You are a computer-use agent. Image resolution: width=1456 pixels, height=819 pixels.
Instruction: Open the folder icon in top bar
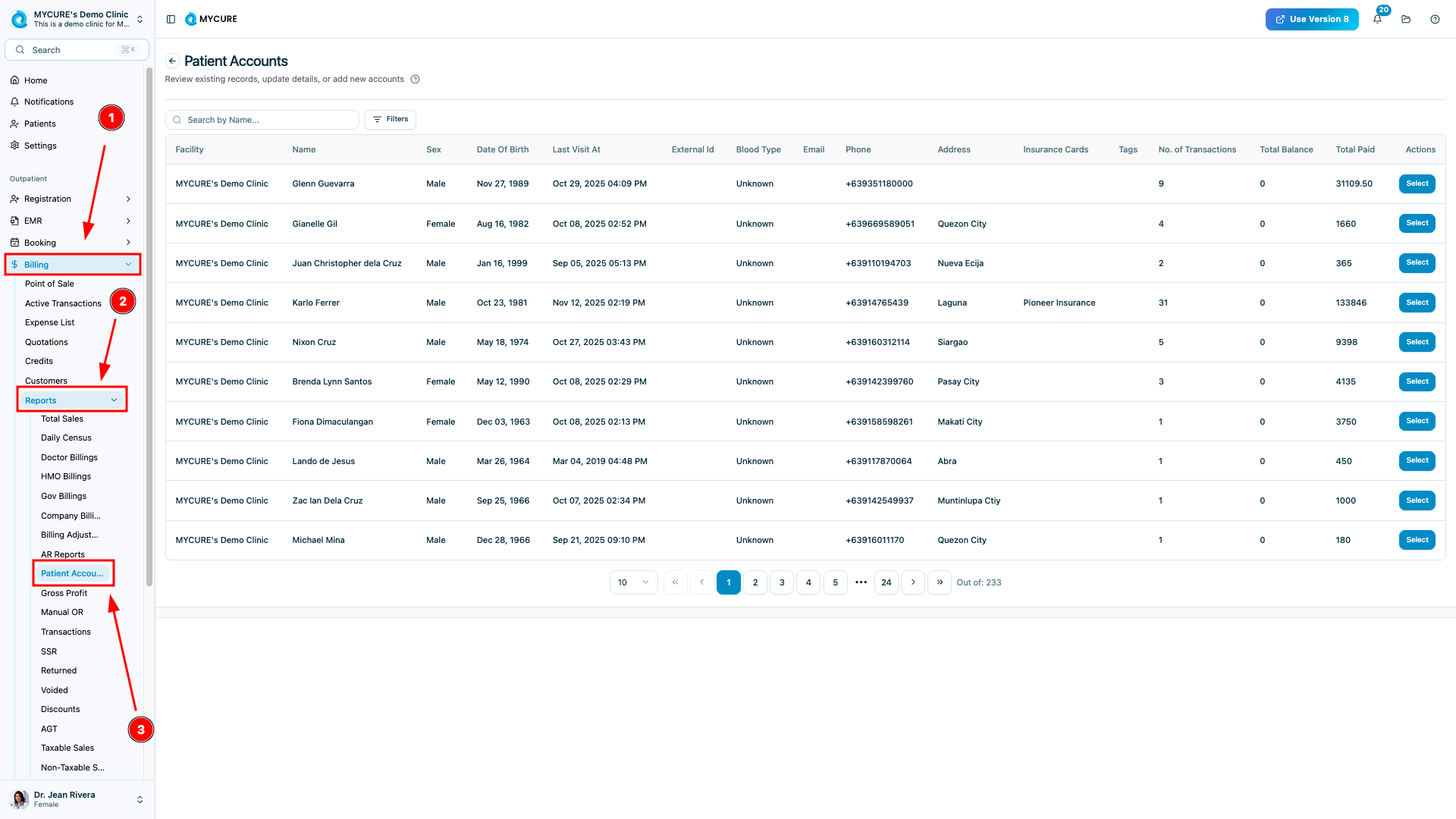tap(1406, 20)
